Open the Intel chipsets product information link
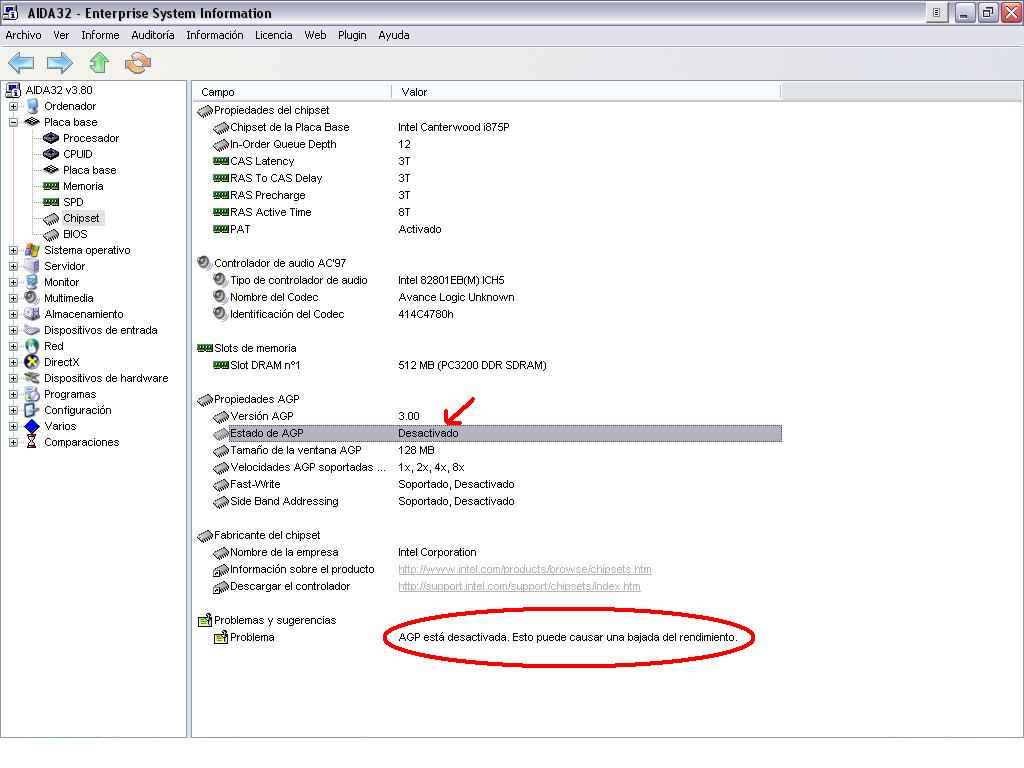Screen dimensions: 1024x768 tap(524, 569)
